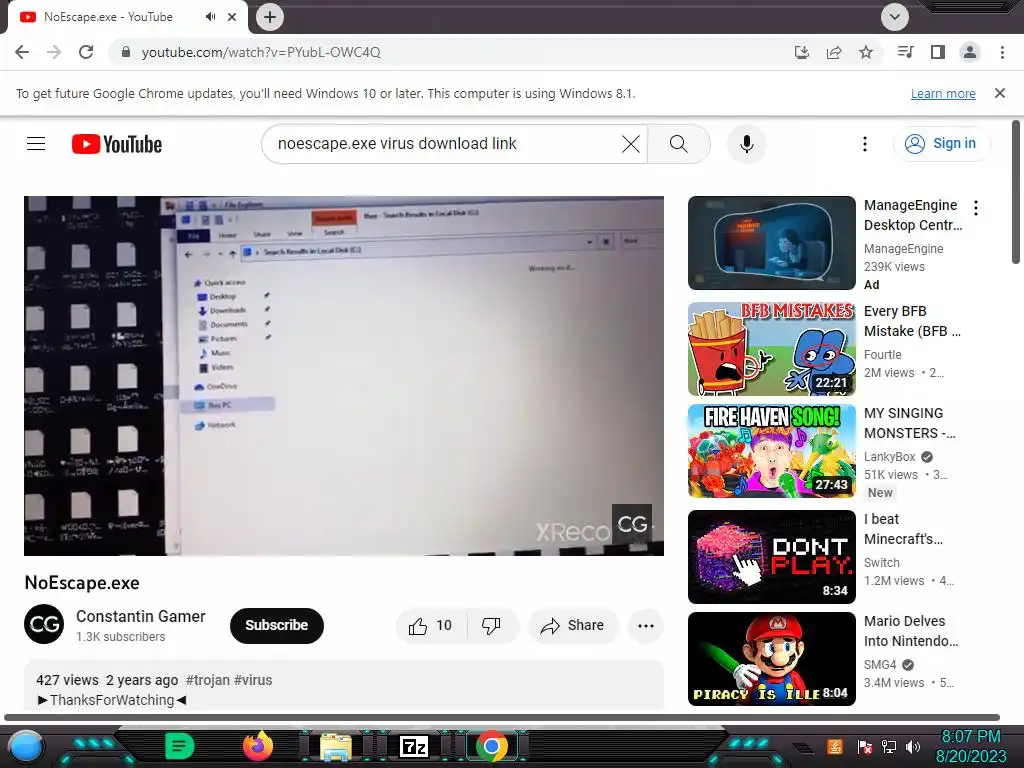This screenshot has width=1024, height=768.
Task: Follow the #trojan hashtag link
Action: [x=208, y=680]
